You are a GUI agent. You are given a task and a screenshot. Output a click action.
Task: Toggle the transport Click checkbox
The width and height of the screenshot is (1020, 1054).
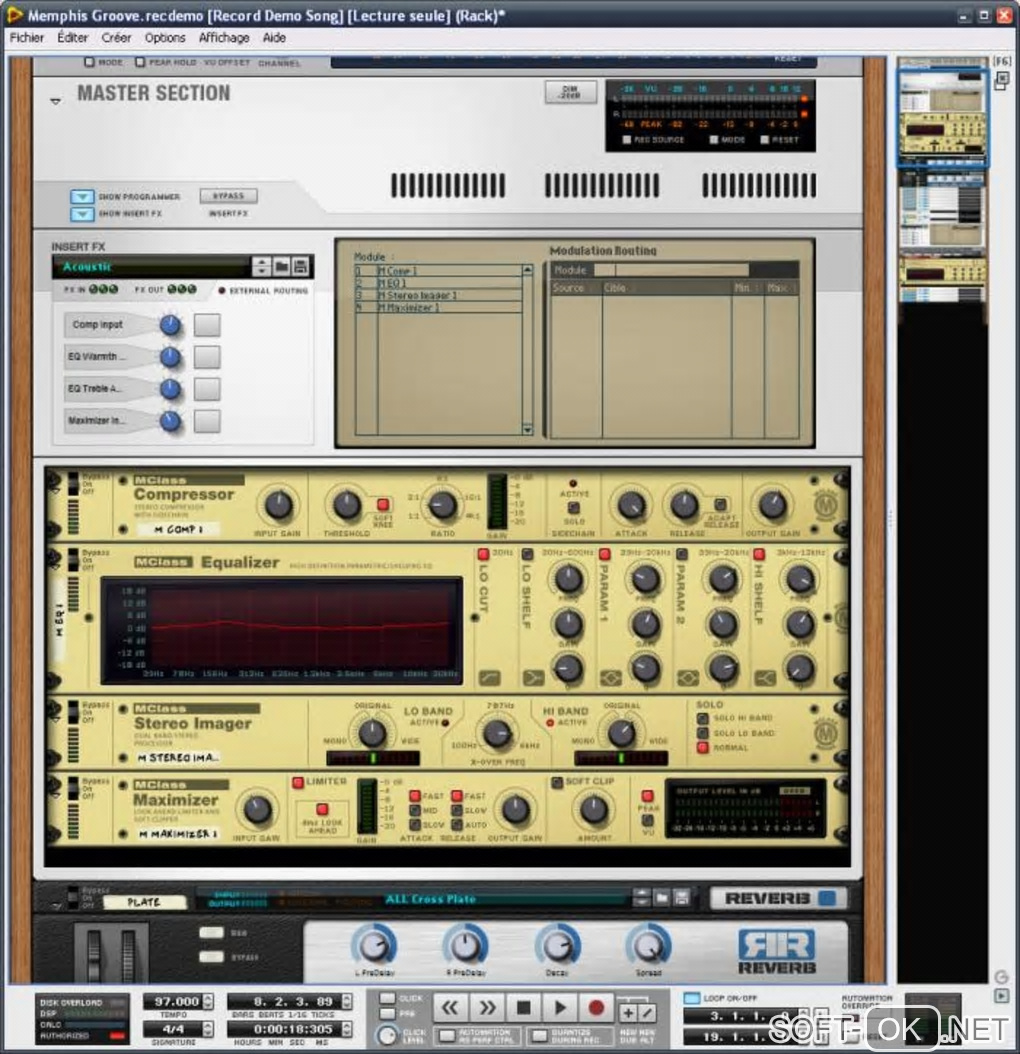pos(387,998)
